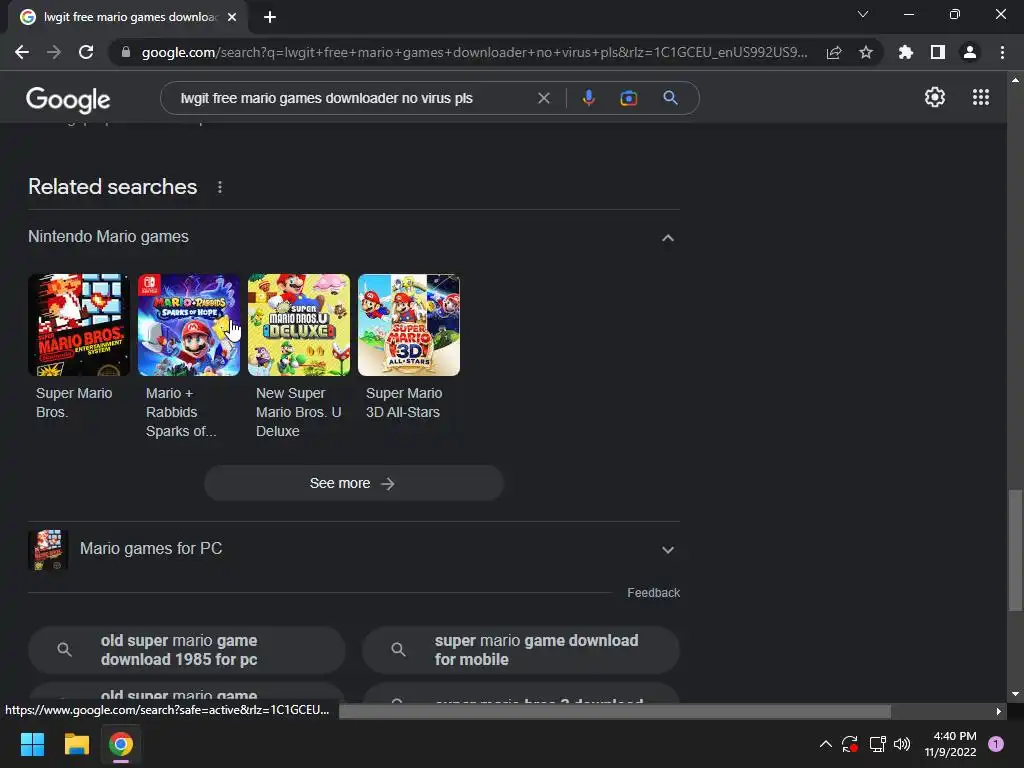
Task: Open the Chrome profile avatar
Action: click(x=970, y=52)
